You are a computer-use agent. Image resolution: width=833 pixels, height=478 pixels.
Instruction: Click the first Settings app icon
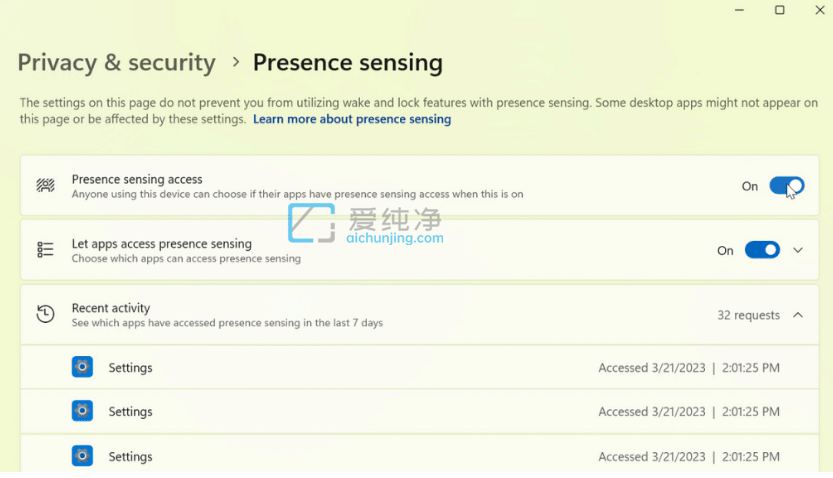click(x=82, y=367)
